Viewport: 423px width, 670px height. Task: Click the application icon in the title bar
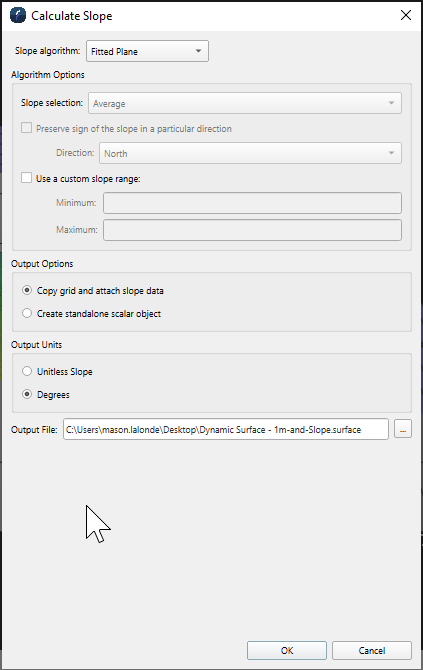click(x=18, y=15)
